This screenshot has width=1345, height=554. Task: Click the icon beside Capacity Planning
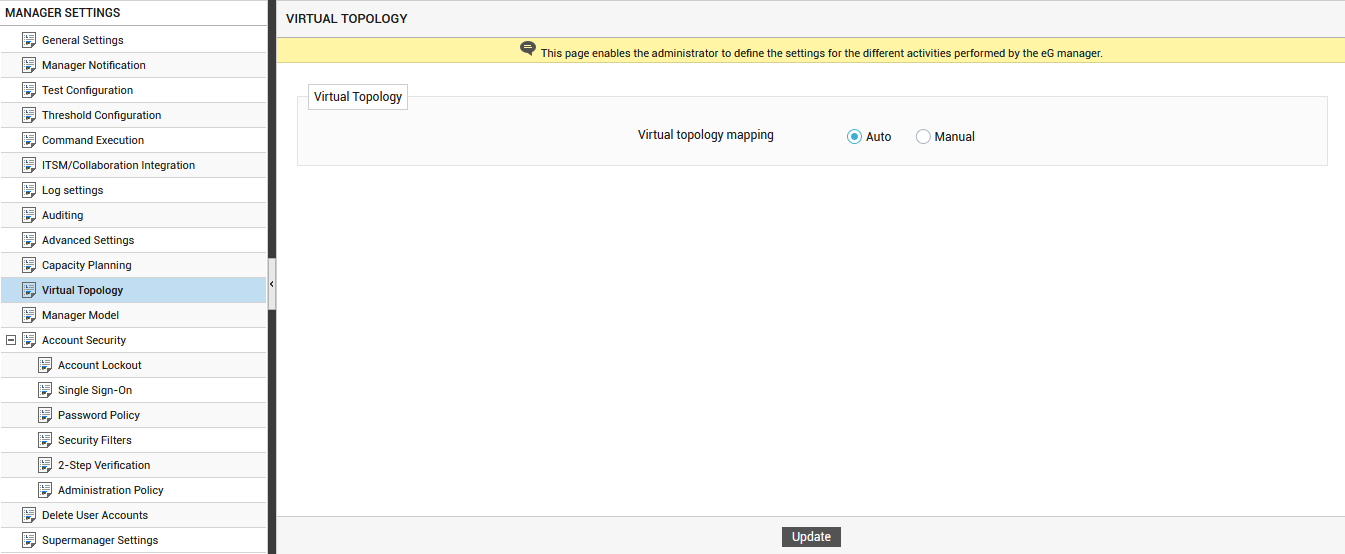click(29, 265)
